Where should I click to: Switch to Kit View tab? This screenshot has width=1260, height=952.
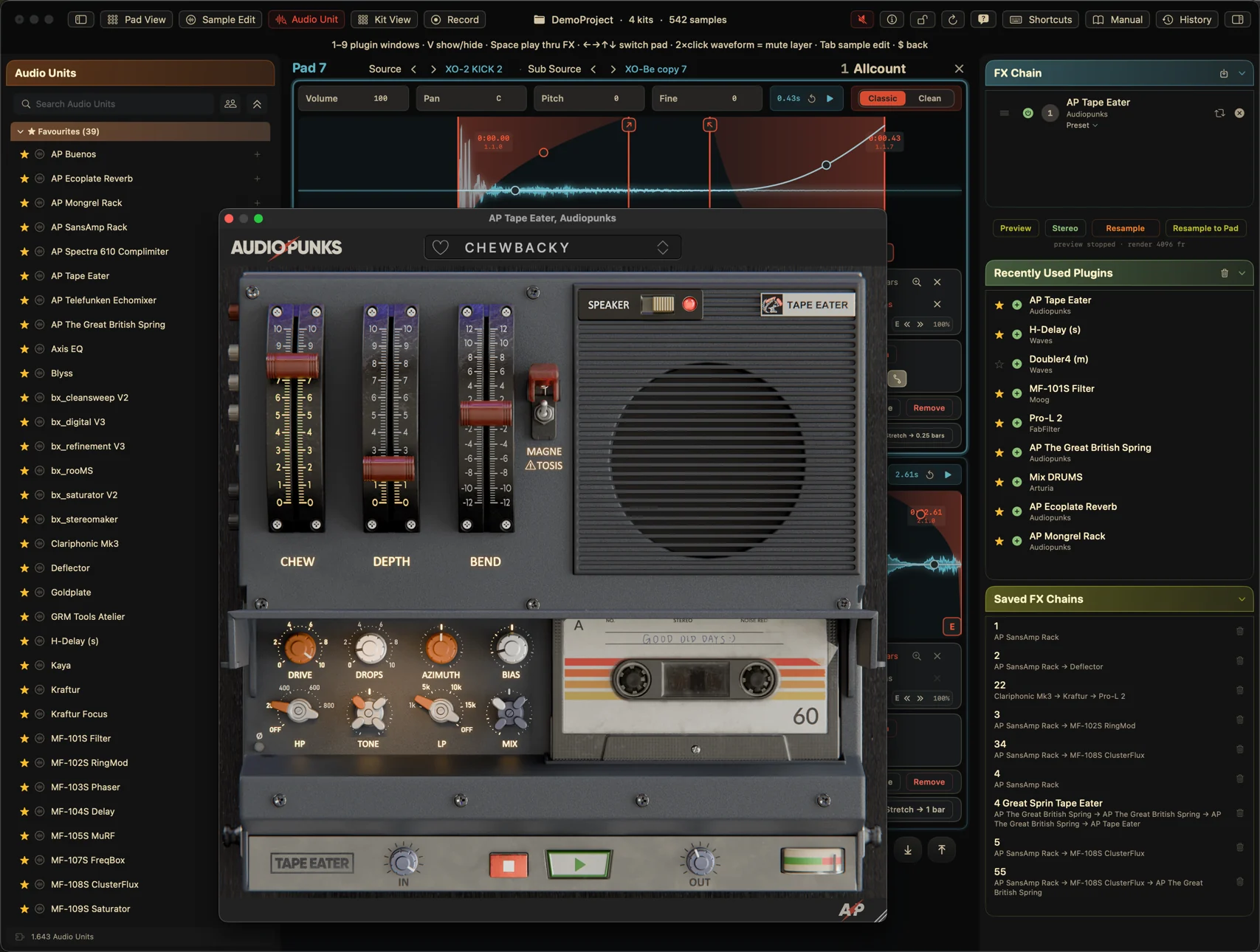tap(384, 20)
